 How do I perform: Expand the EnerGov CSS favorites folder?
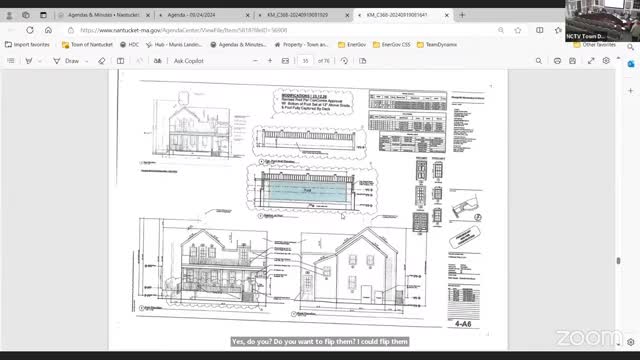coord(391,44)
